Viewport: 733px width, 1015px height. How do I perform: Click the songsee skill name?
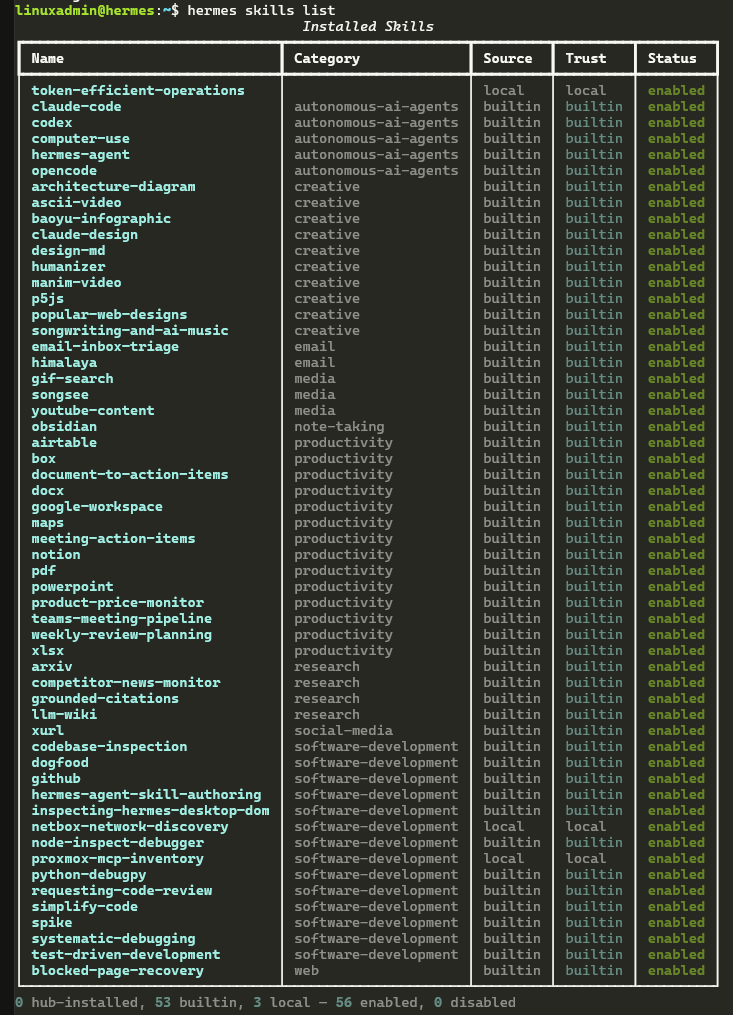(60, 395)
